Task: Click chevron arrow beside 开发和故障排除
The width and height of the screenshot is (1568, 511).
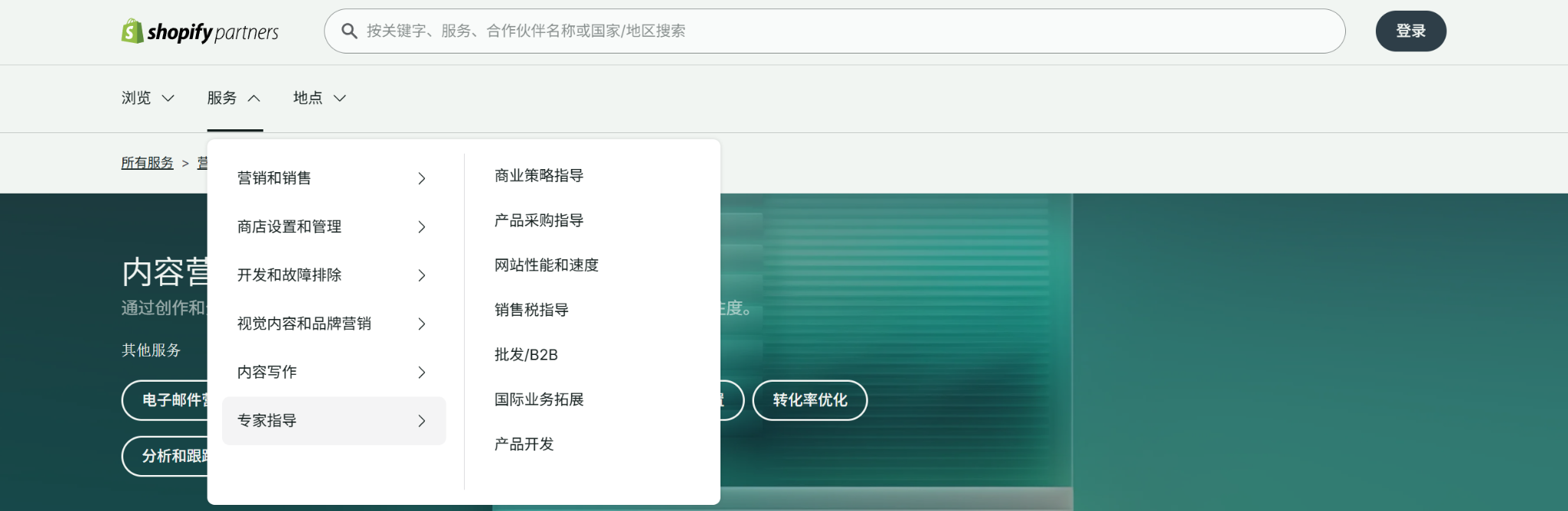Action: tap(421, 275)
